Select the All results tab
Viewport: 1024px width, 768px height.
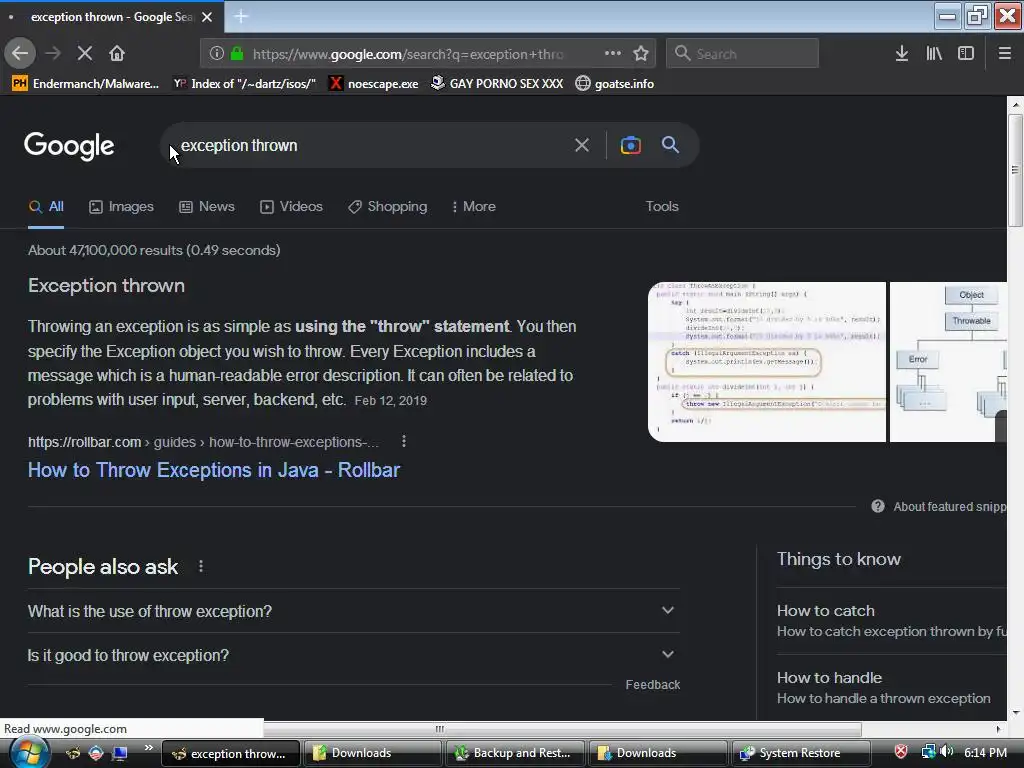click(46, 206)
